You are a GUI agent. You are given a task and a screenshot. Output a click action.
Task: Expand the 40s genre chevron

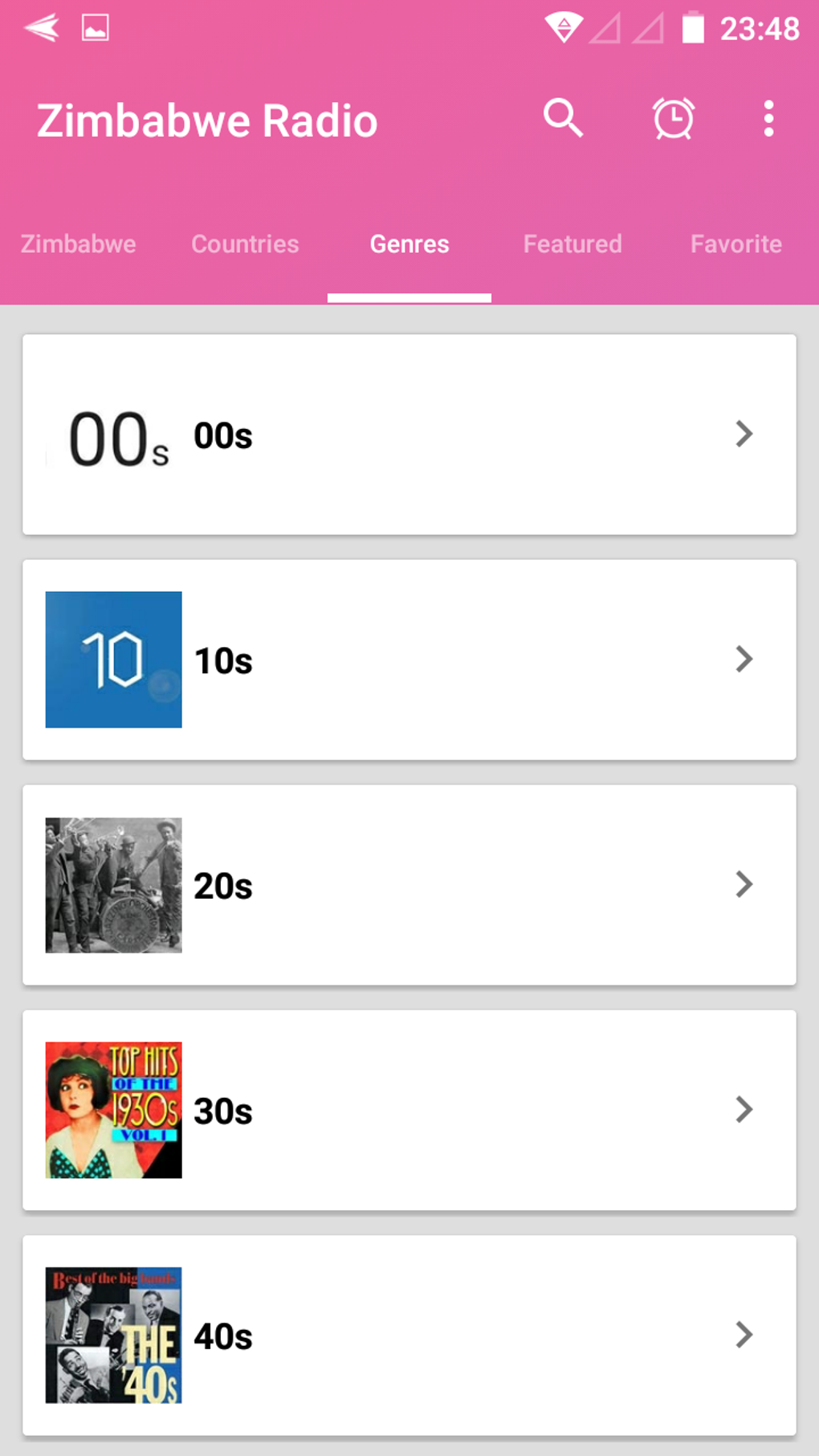744,1336
